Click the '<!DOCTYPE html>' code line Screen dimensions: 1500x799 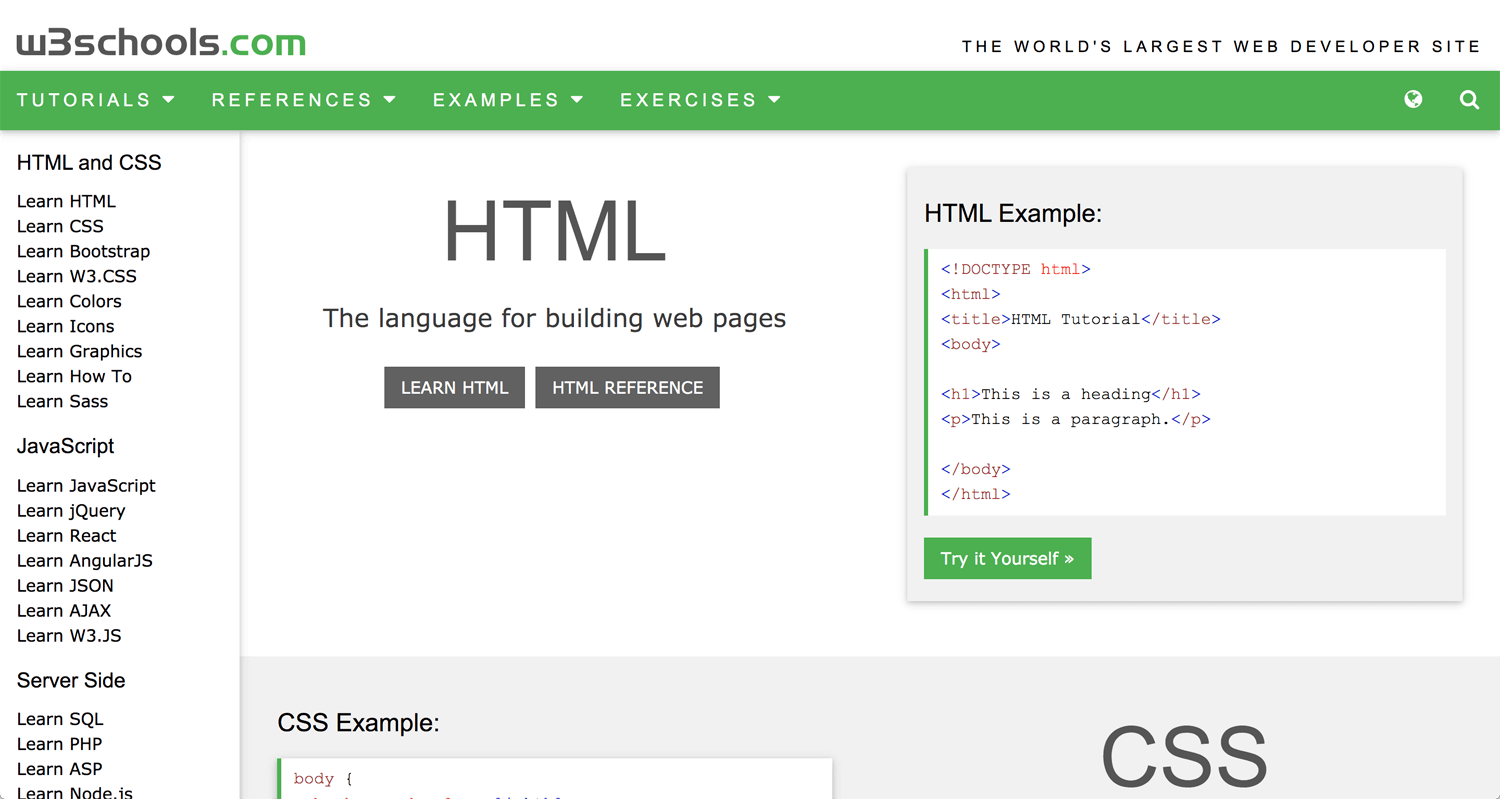[1016, 269]
